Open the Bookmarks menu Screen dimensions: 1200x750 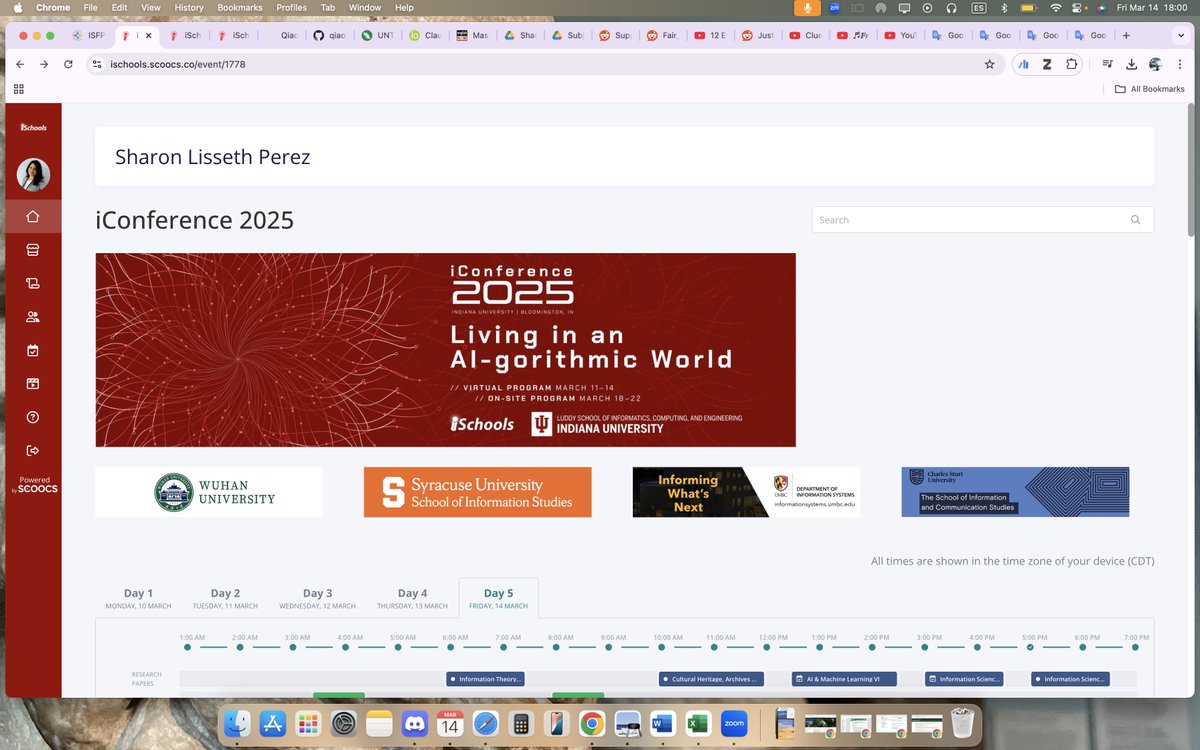tap(240, 7)
